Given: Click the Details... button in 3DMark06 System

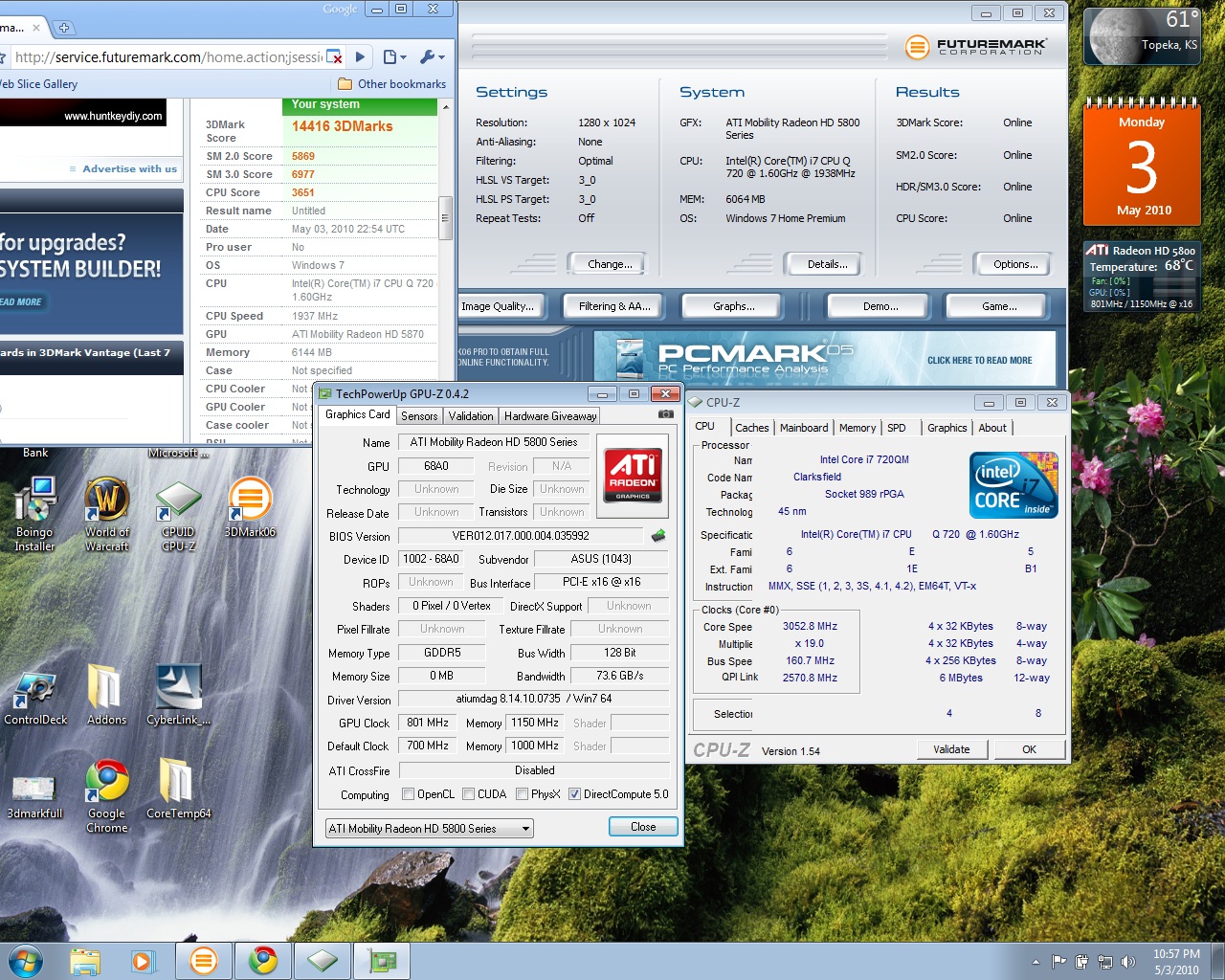Looking at the screenshot, I should coord(827,264).
